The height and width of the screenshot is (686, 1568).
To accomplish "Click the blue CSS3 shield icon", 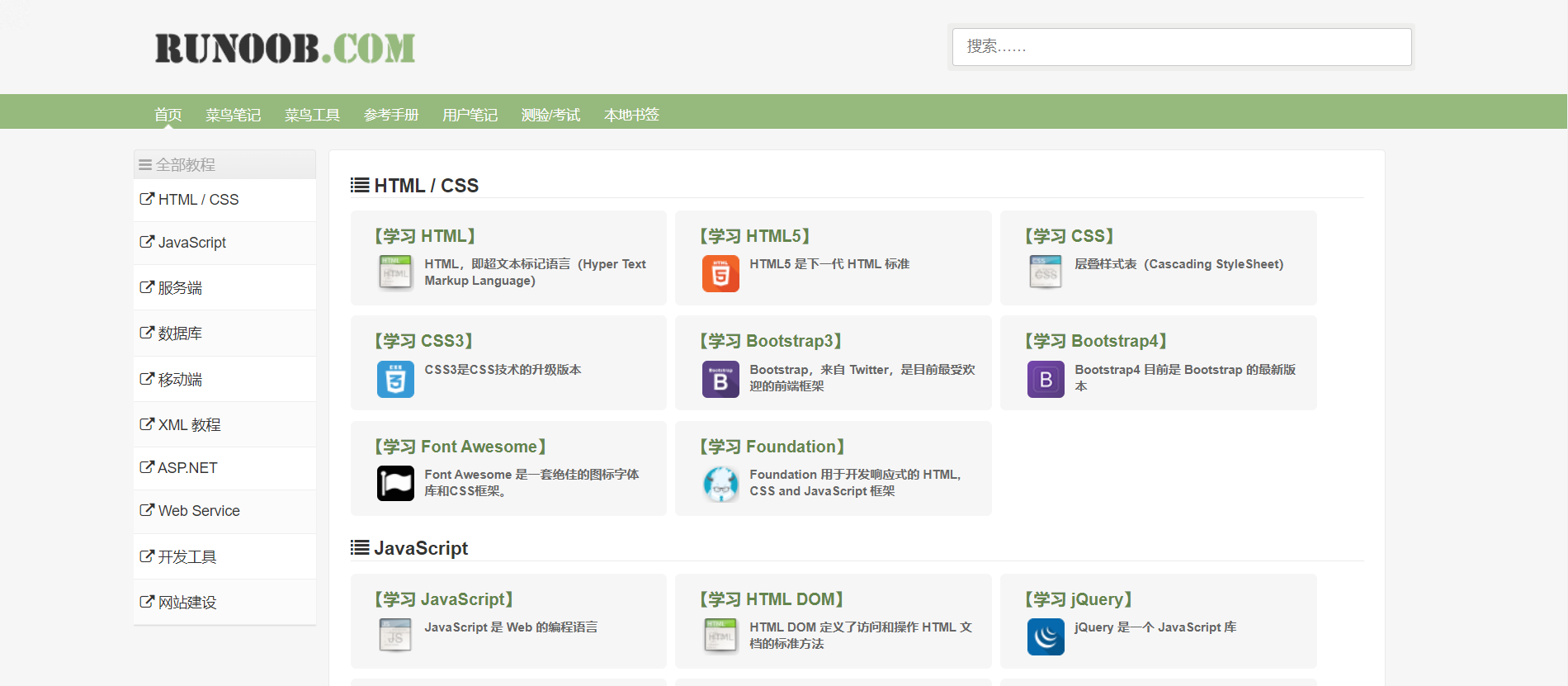I will [395, 379].
